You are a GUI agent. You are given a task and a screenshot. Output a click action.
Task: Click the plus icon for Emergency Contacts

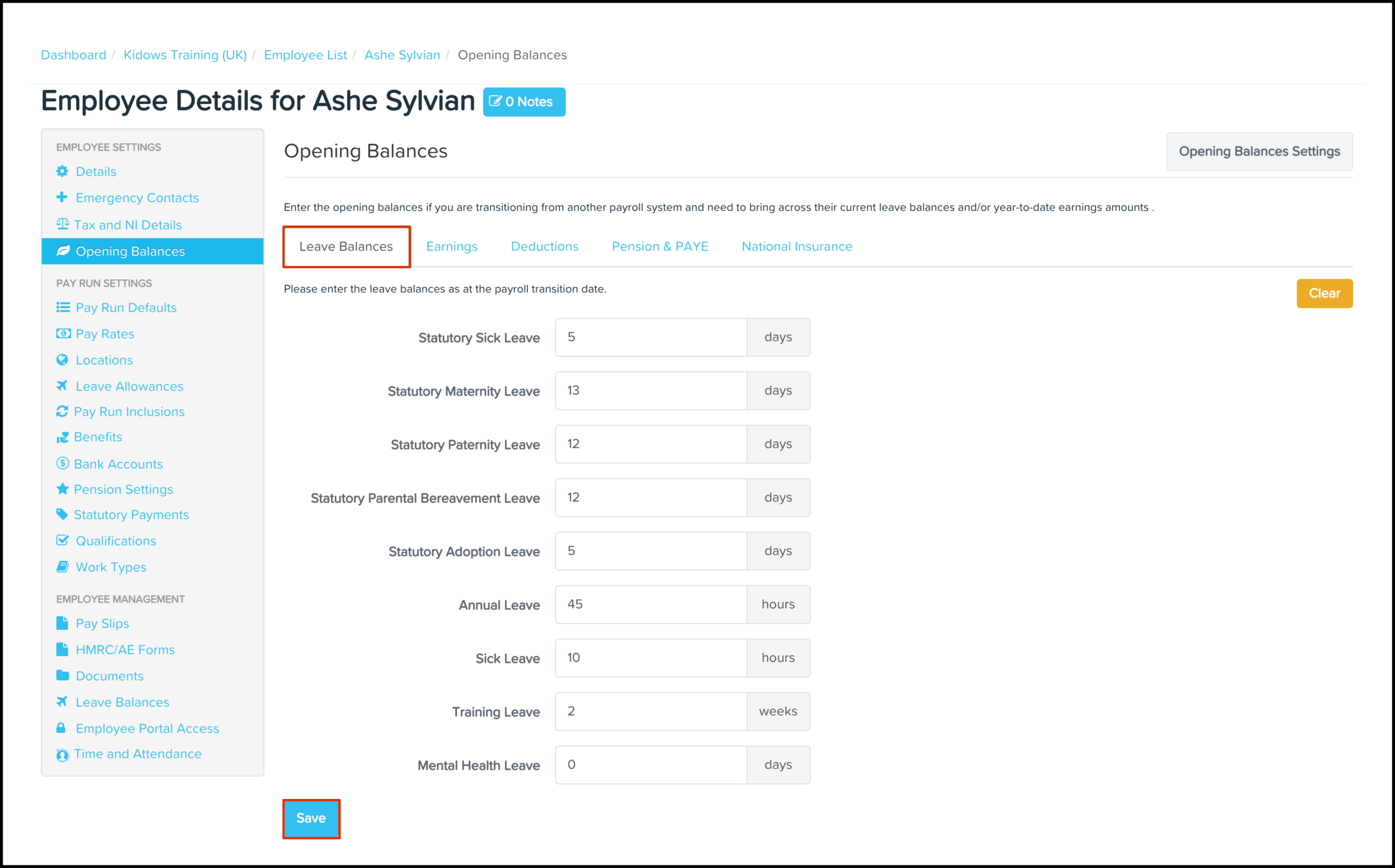coord(62,197)
